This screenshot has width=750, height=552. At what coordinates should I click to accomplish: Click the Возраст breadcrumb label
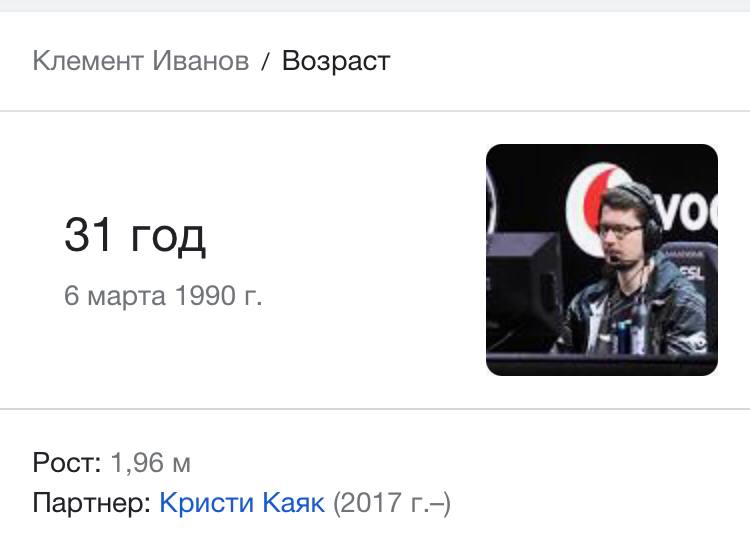tap(336, 61)
